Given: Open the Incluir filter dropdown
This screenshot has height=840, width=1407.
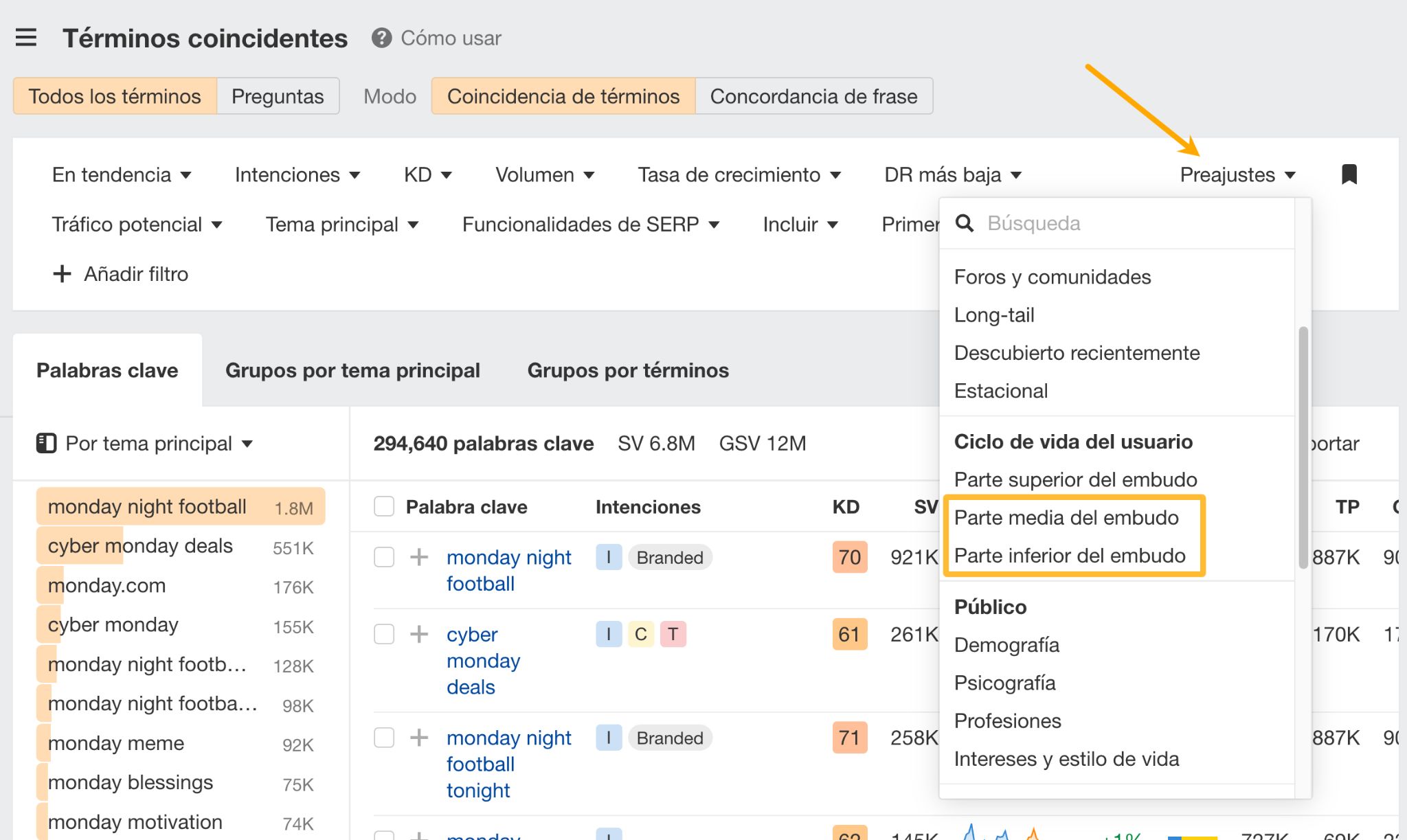Looking at the screenshot, I should click(800, 225).
